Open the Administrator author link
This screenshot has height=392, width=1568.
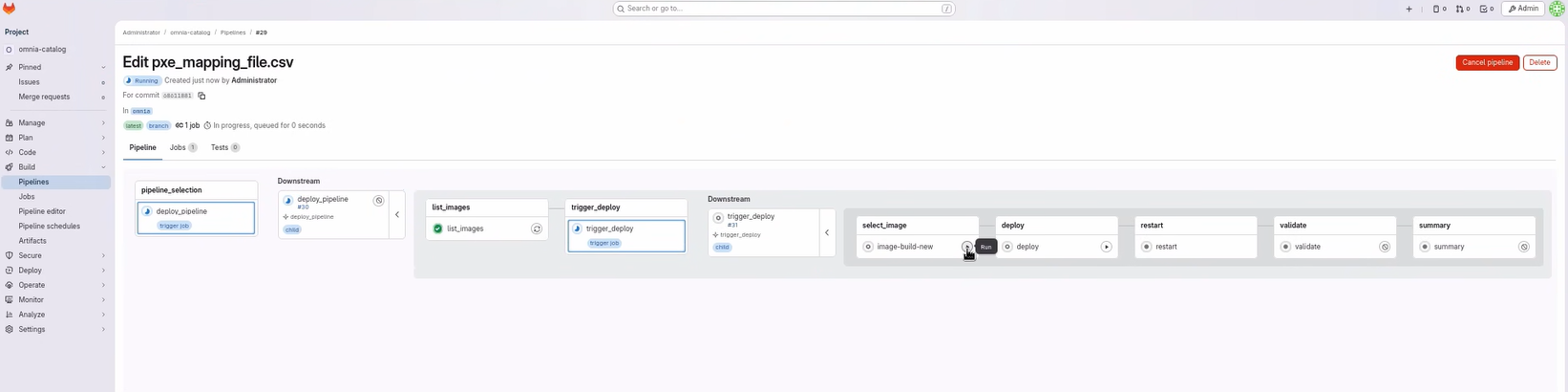click(x=254, y=80)
